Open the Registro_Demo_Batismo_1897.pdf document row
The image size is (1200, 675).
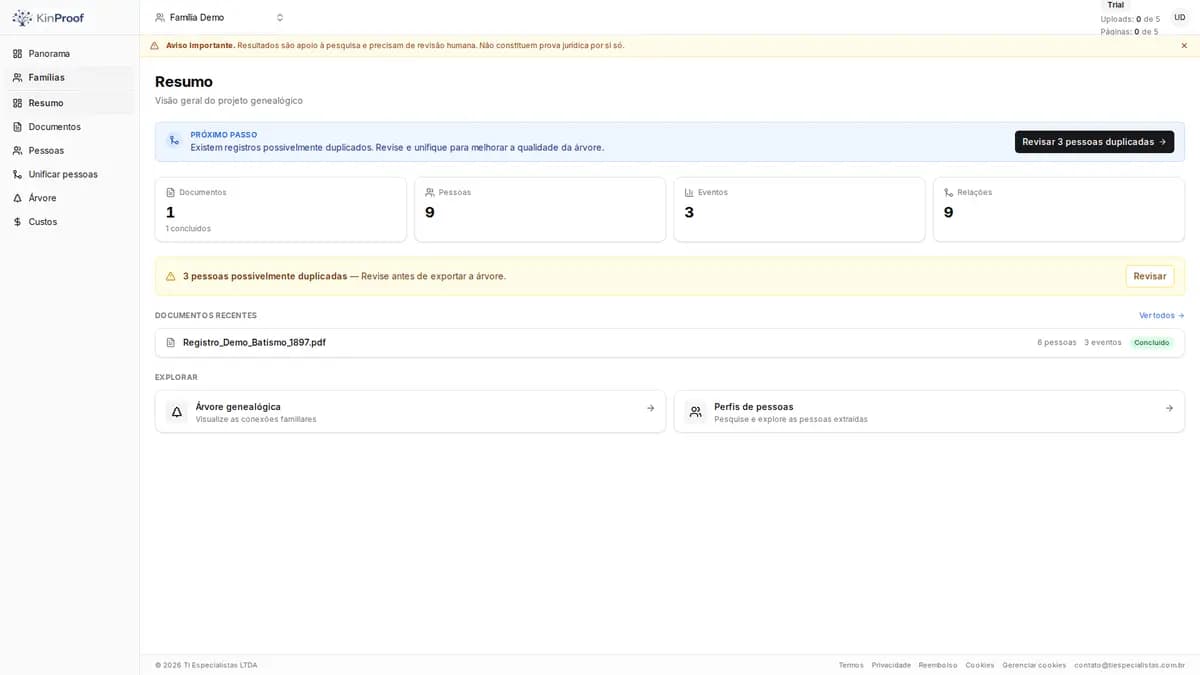pyautogui.click(x=670, y=343)
